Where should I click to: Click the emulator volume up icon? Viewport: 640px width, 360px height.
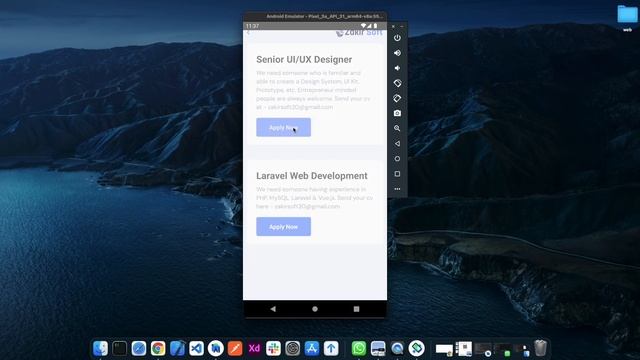point(397,53)
